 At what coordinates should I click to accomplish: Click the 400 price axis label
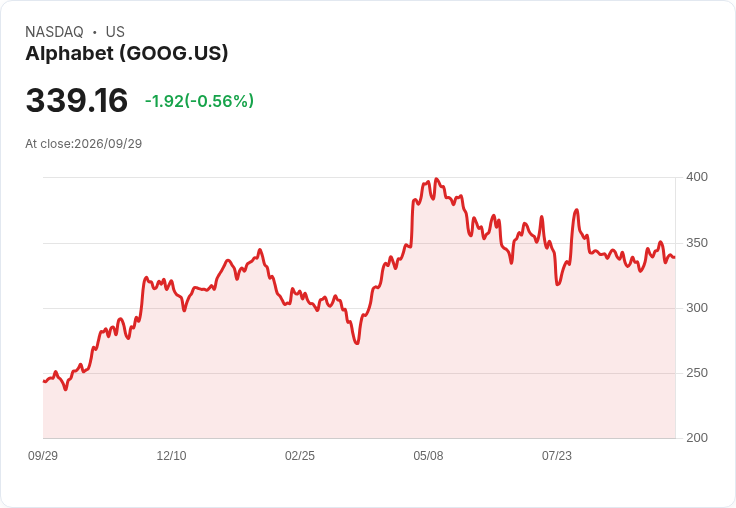point(697,177)
